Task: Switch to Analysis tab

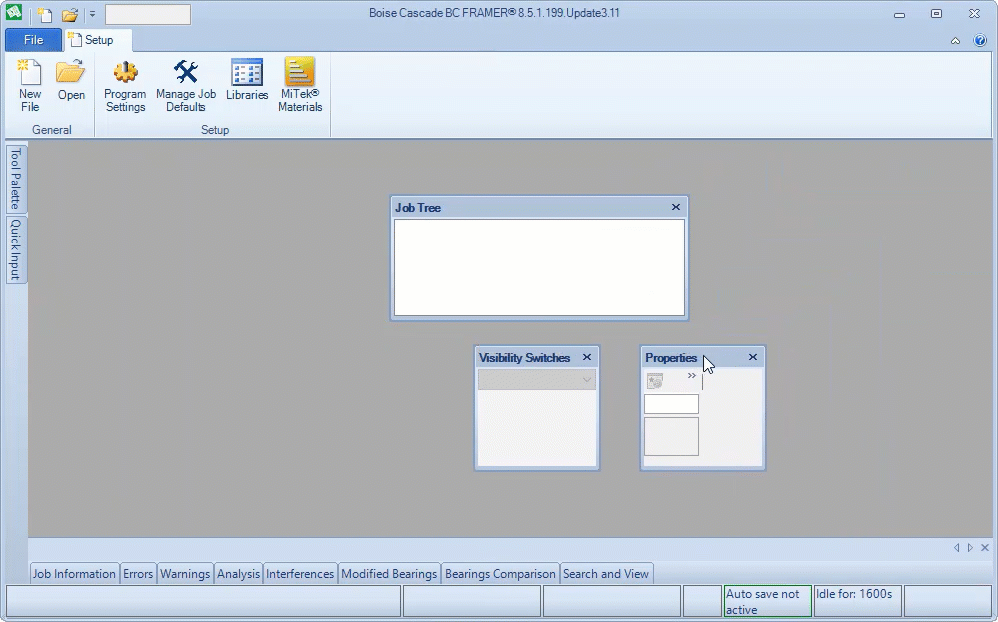Action: (x=238, y=574)
